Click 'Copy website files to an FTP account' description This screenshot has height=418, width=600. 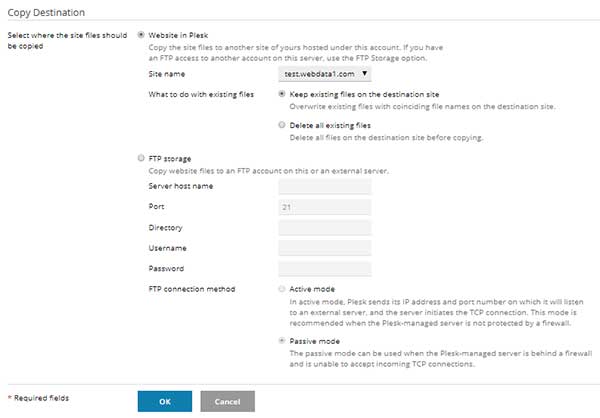[x=269, y=171]
